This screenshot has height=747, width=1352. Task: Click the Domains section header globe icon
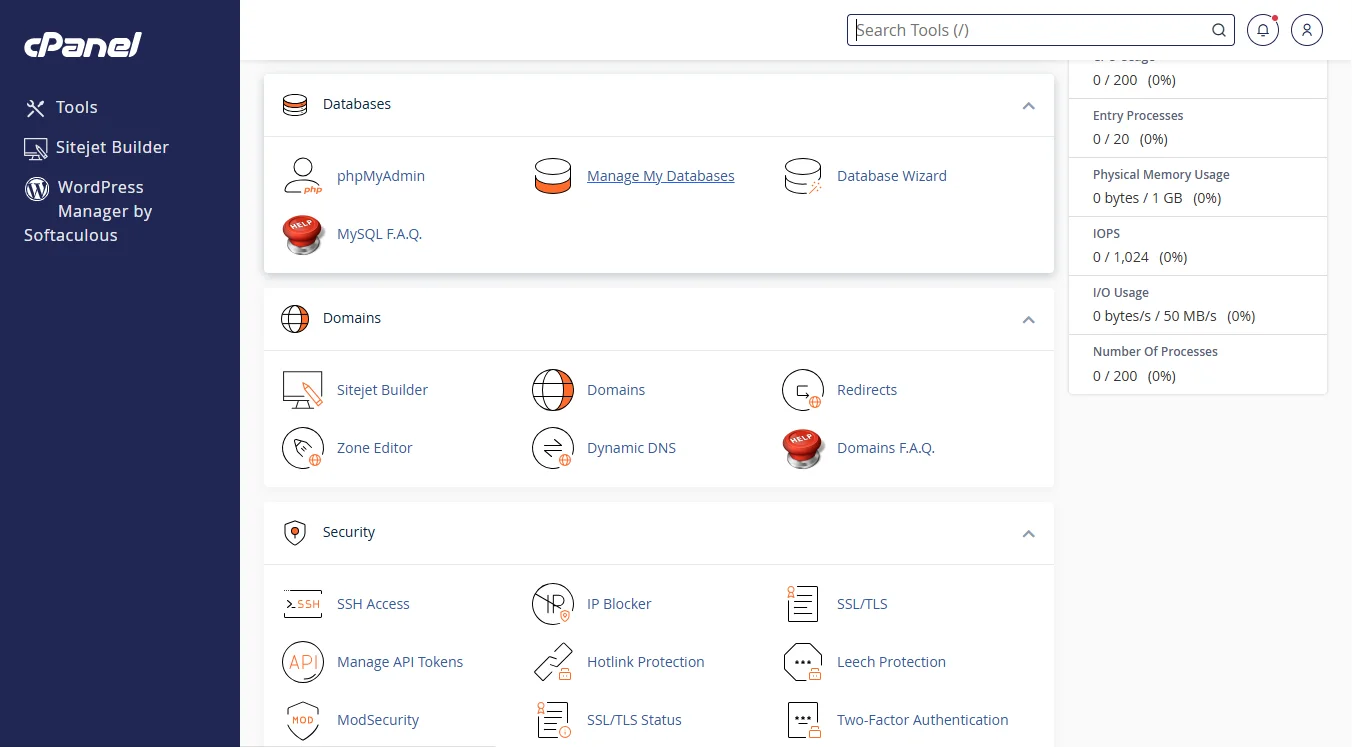tap(295, 319)
